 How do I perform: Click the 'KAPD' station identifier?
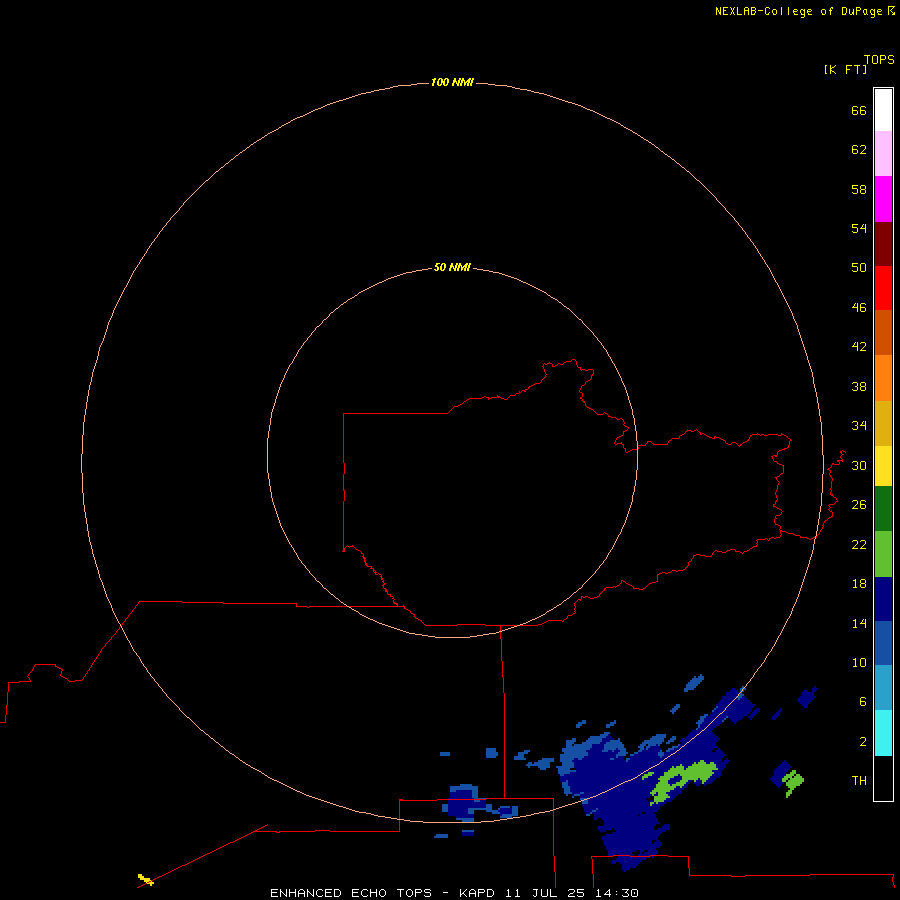pos(478,893)
